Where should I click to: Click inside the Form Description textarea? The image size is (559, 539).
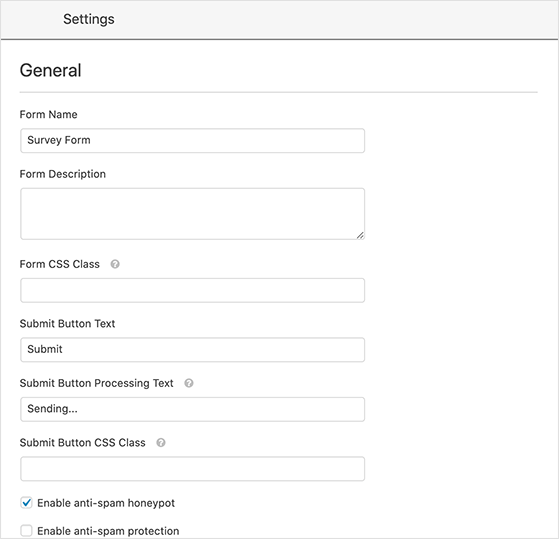(193, 214)
